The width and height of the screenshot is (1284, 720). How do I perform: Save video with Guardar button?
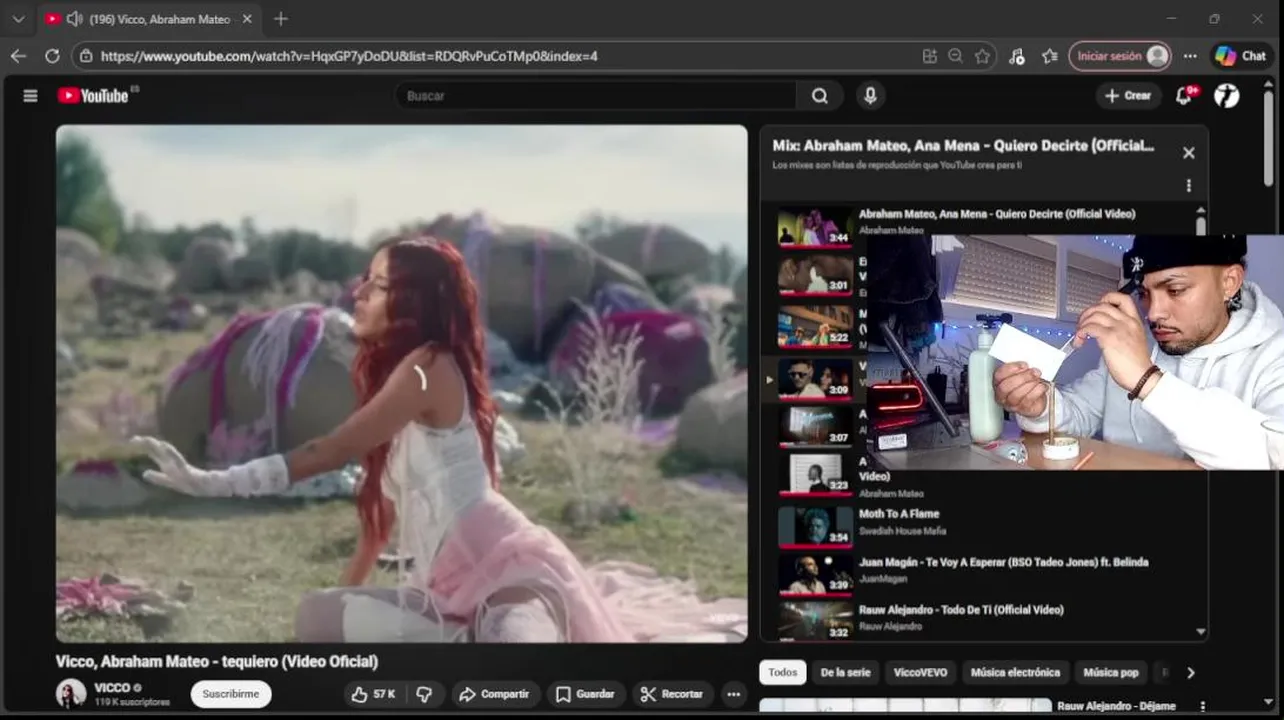586,694
